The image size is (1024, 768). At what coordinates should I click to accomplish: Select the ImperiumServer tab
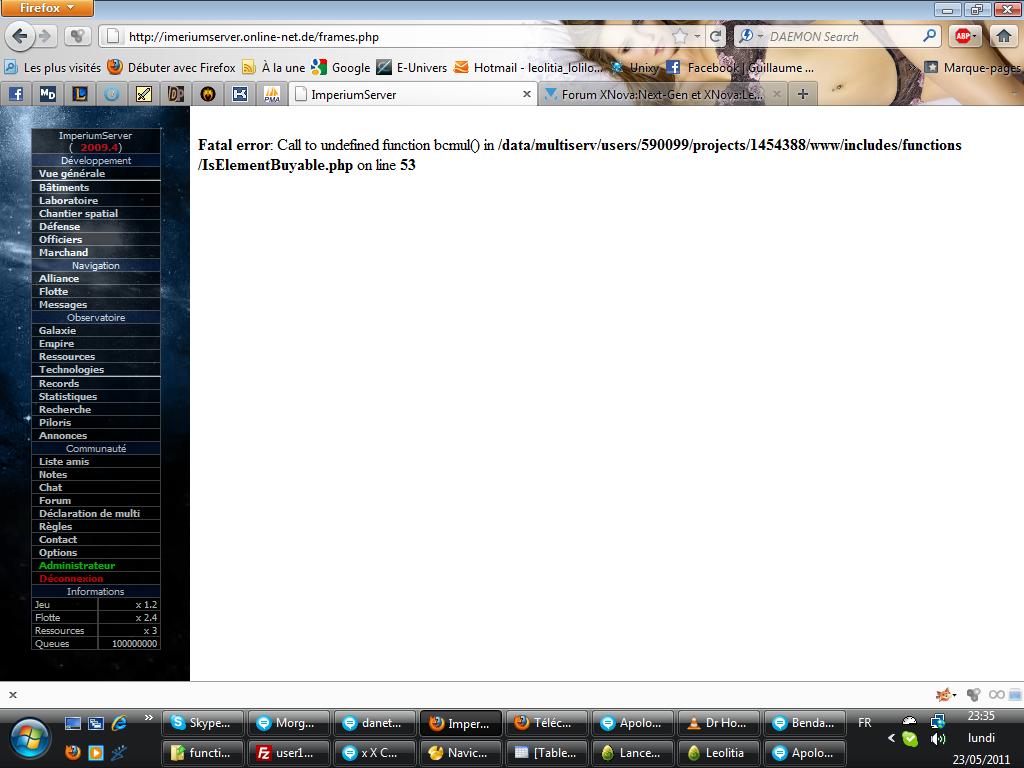(x=411, y=94)
